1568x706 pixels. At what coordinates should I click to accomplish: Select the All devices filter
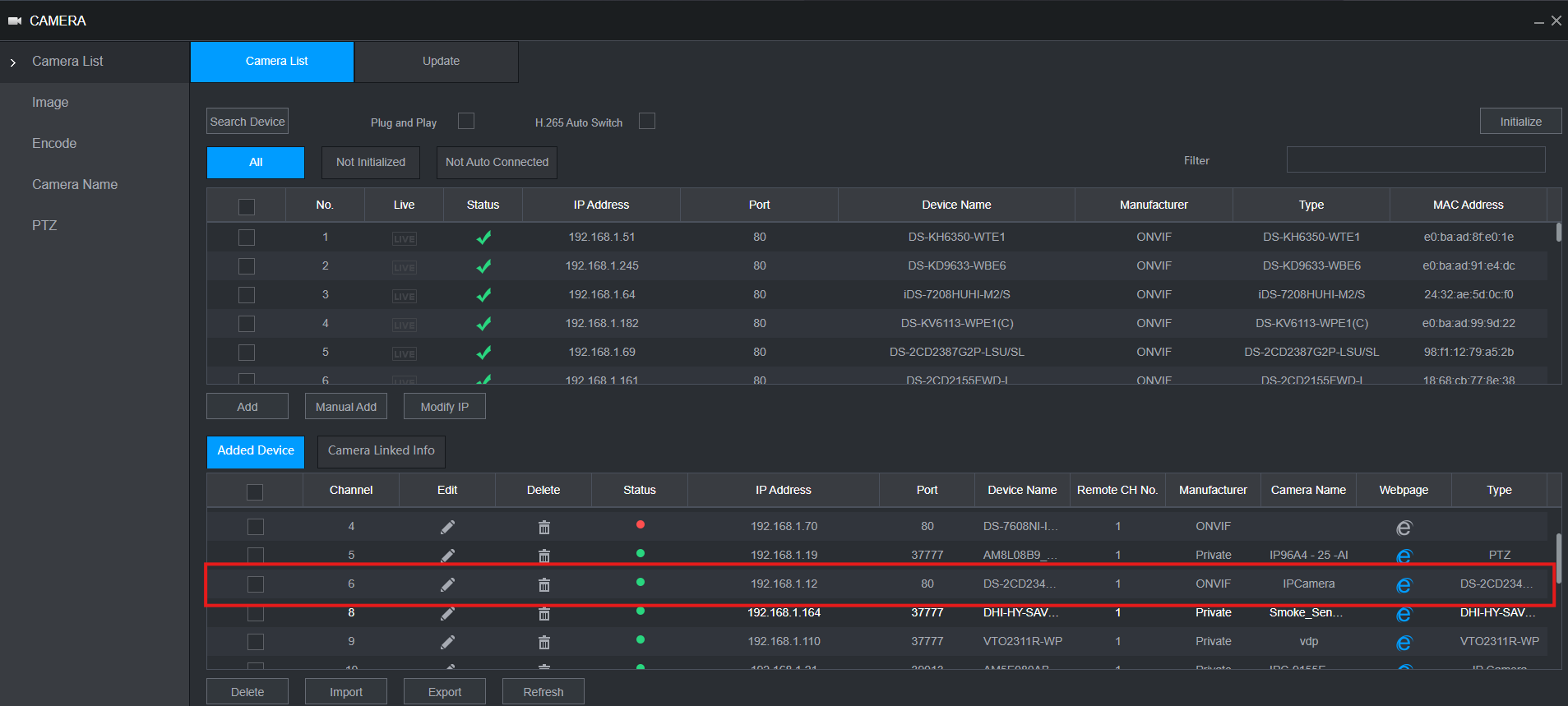click(x=256, y=163)
